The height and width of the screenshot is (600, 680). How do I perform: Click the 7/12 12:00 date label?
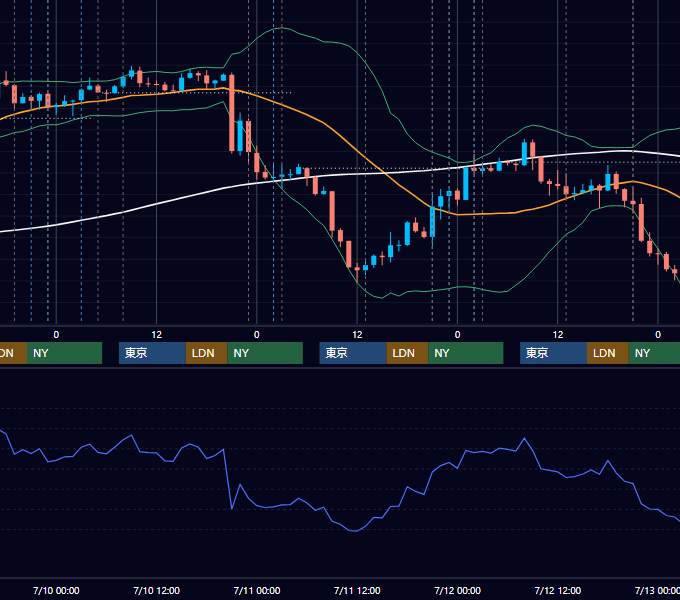click(x=558, y=590)
